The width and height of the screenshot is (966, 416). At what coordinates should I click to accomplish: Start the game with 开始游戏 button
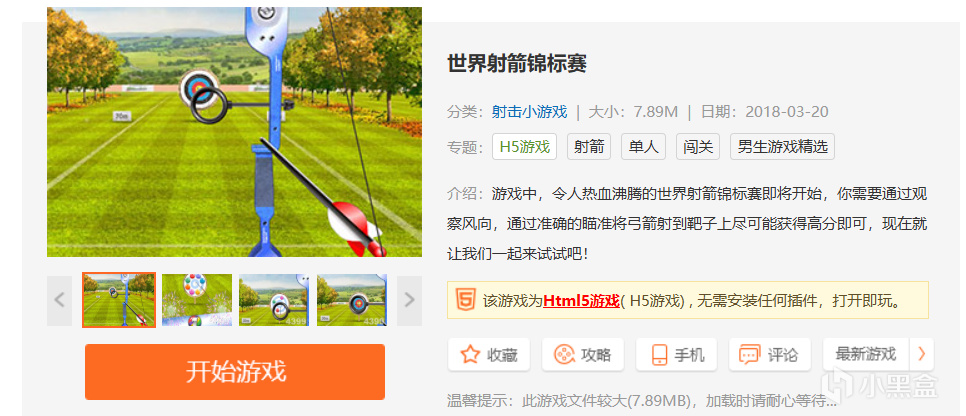pyautogui.click(x=235, y=372)
